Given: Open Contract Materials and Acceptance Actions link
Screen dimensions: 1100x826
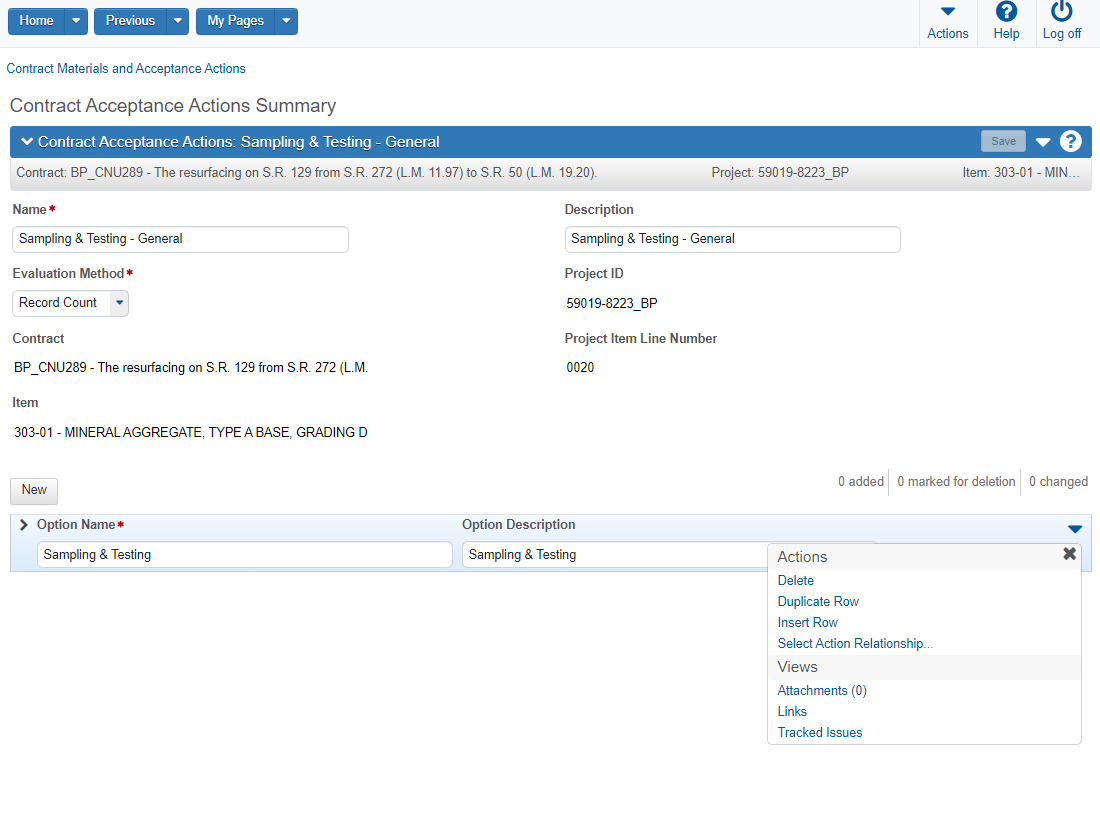Looking at the screenshot, I should 126,69.
